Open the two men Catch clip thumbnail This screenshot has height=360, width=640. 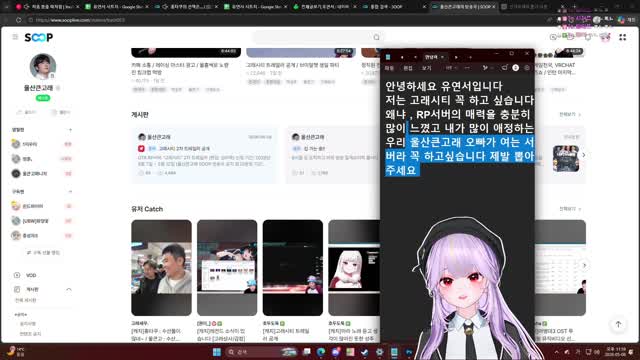(161, 267)
